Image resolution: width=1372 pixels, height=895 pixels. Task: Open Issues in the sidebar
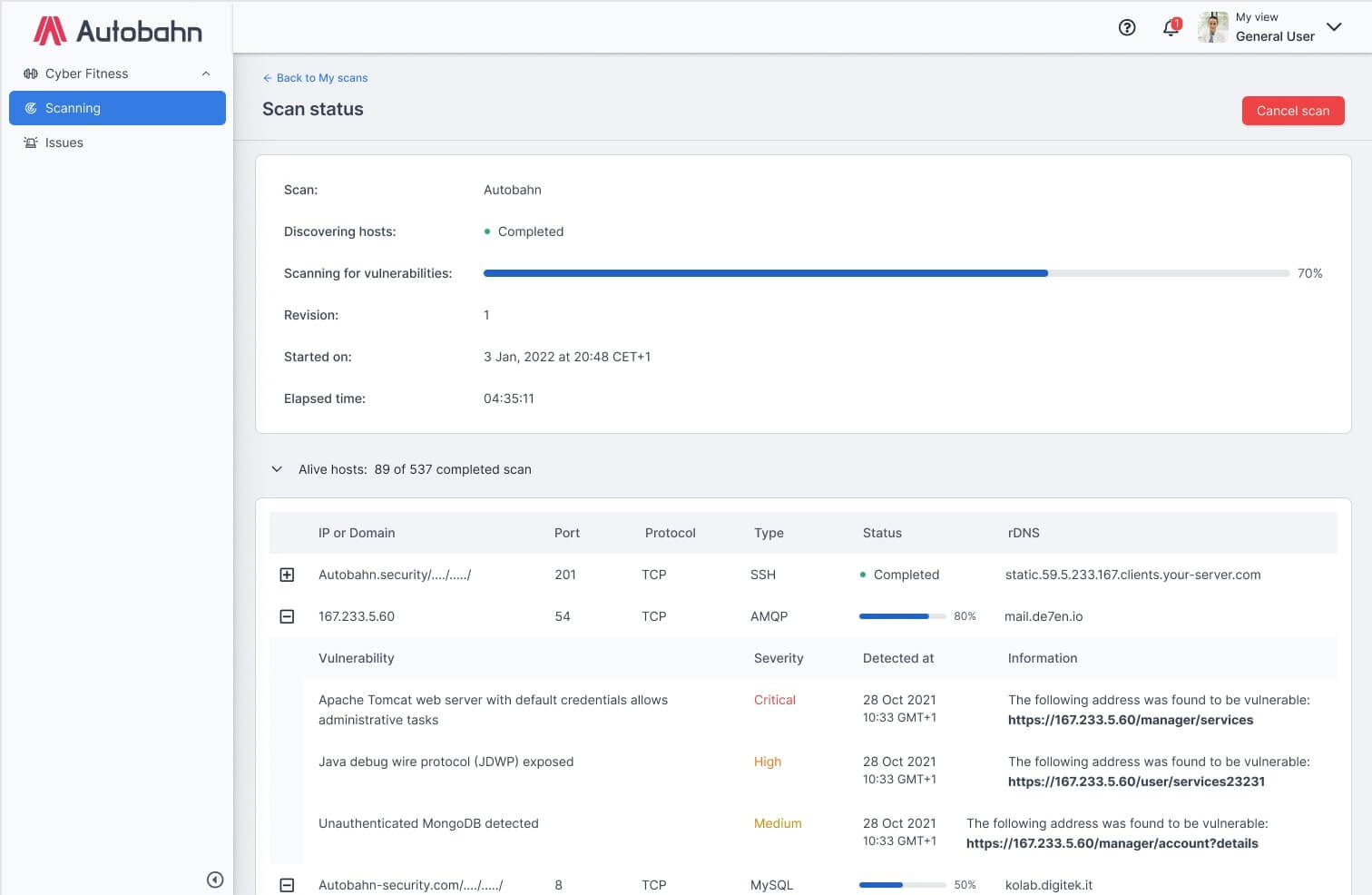(64, 143)
